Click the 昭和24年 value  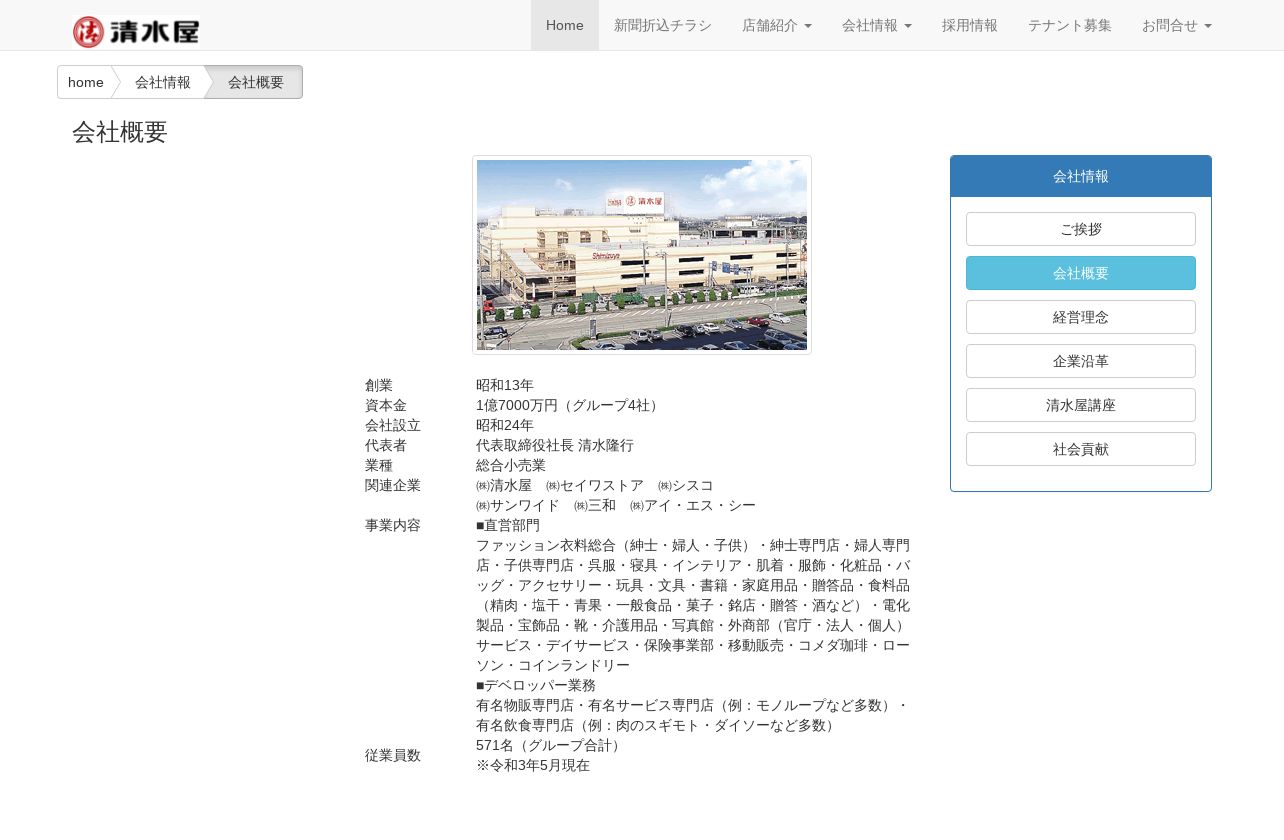(505, 425)
